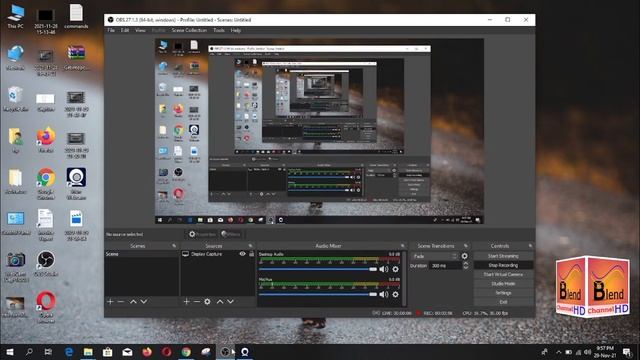
Task: Open the OBS Studio desktop shortcut
Action: tap(46, 264)
